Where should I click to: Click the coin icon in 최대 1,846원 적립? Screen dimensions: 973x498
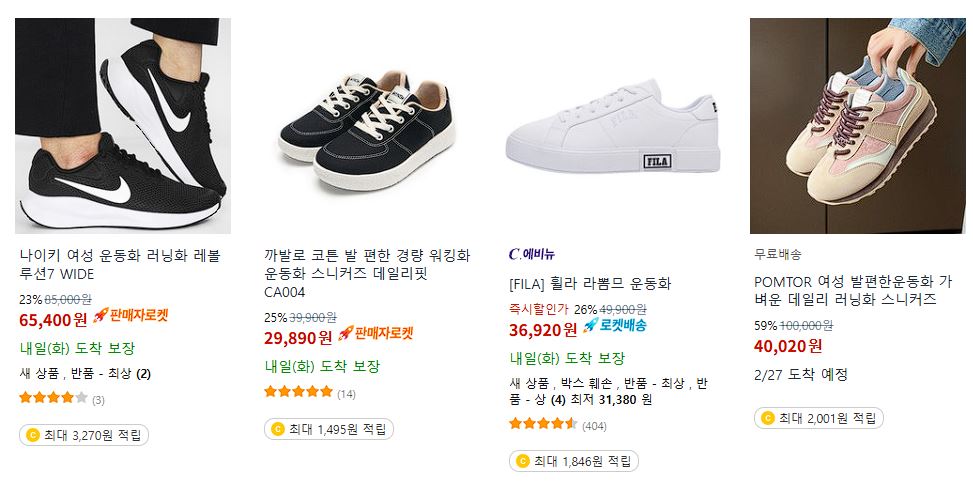point(522,461)
